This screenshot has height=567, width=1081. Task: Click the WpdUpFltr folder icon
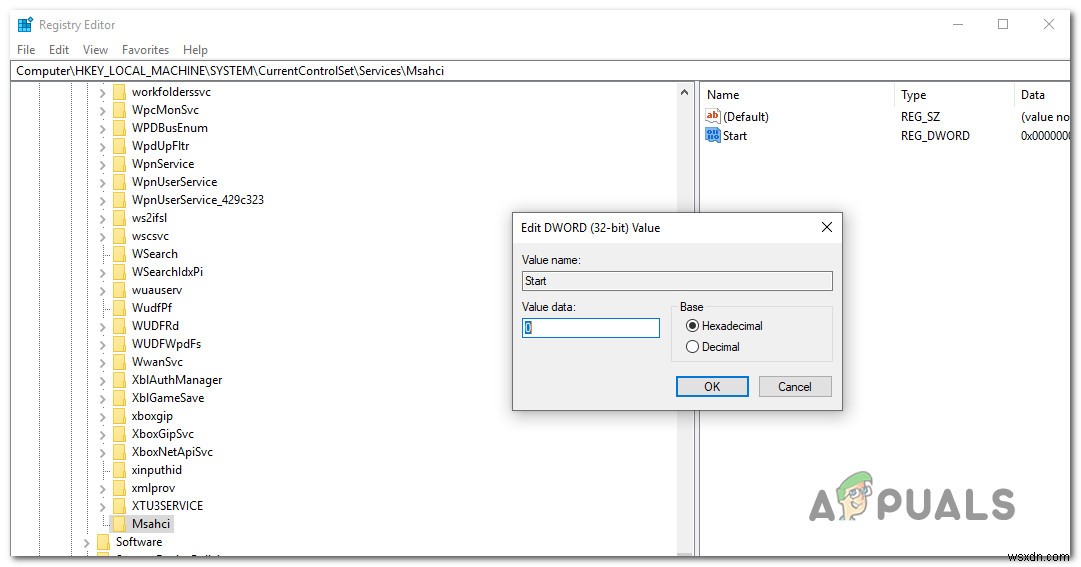tap(119, 146)
